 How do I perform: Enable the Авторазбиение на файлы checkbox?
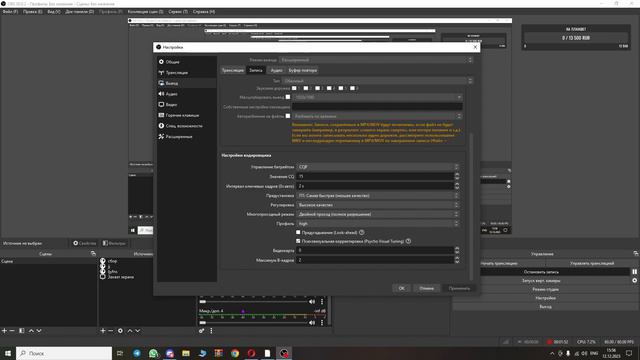tap(288, 116)
